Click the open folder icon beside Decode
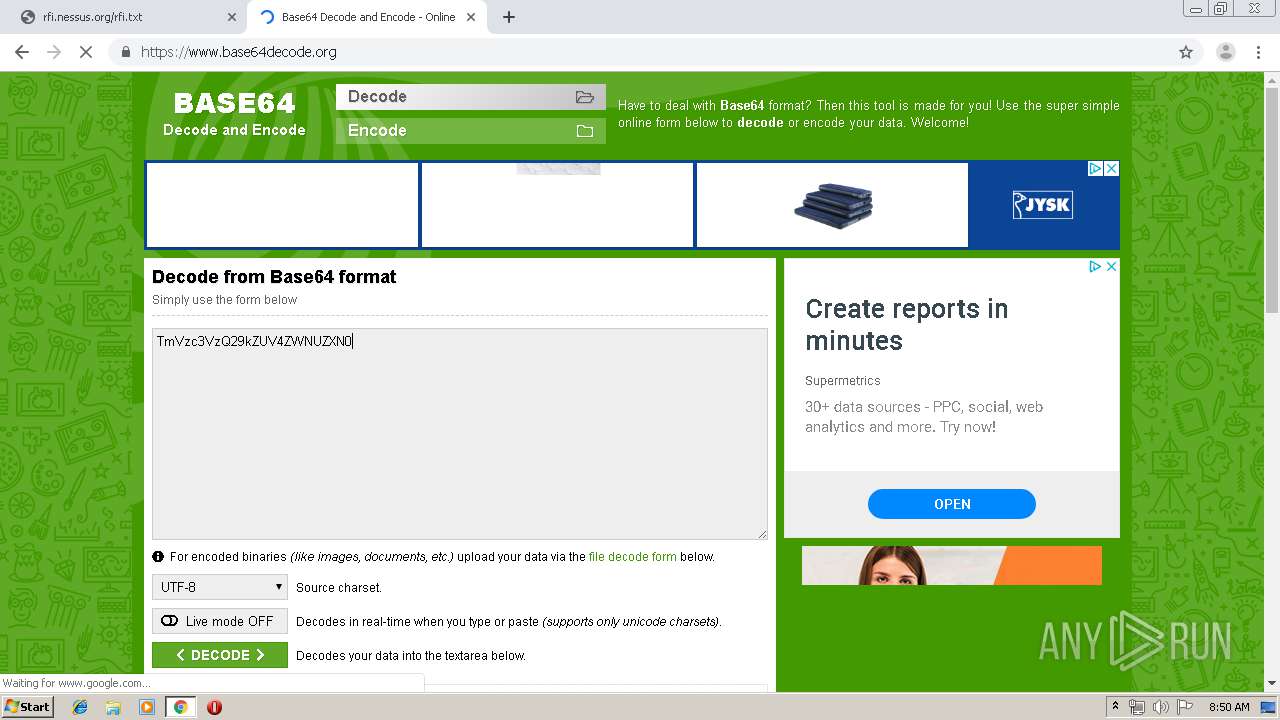The width and height of the screenshot is (1280, 720). point(585,97)
